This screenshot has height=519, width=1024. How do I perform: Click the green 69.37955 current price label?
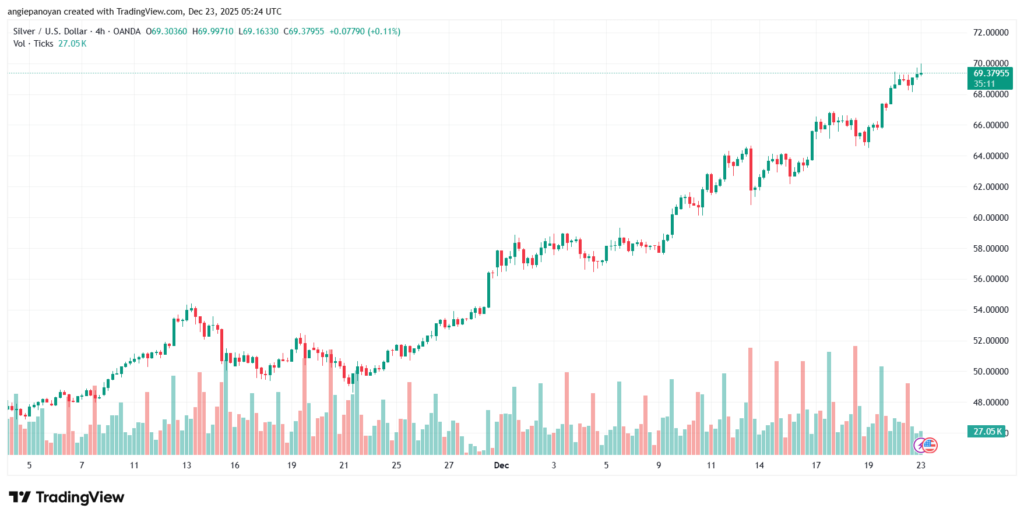(991, 73)
